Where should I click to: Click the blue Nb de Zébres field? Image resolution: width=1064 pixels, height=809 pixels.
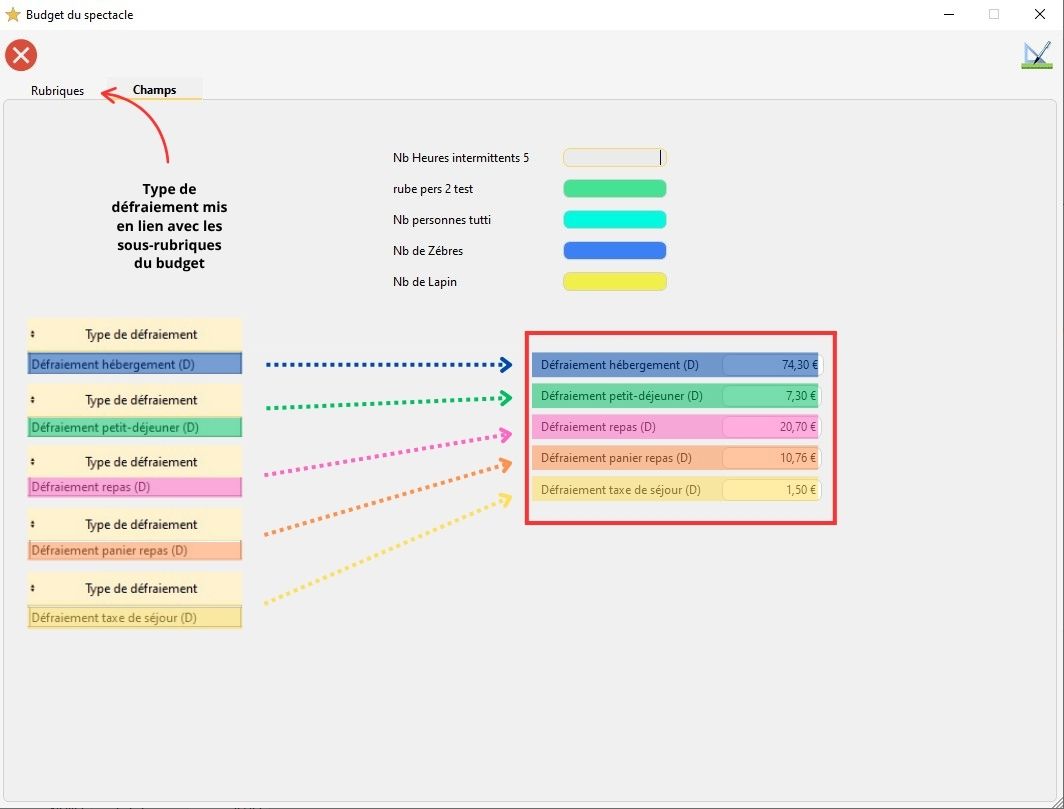coord(614,251)
